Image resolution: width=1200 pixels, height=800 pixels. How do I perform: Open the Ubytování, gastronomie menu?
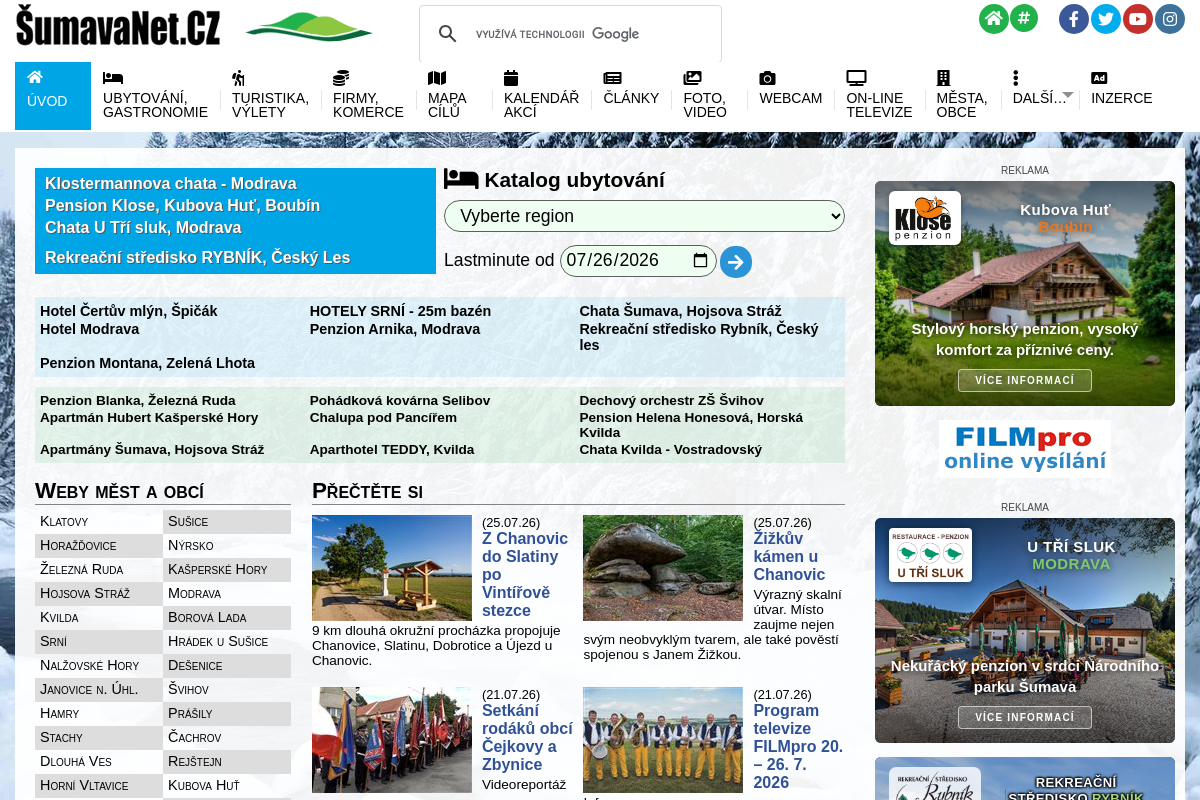point(155,105)
